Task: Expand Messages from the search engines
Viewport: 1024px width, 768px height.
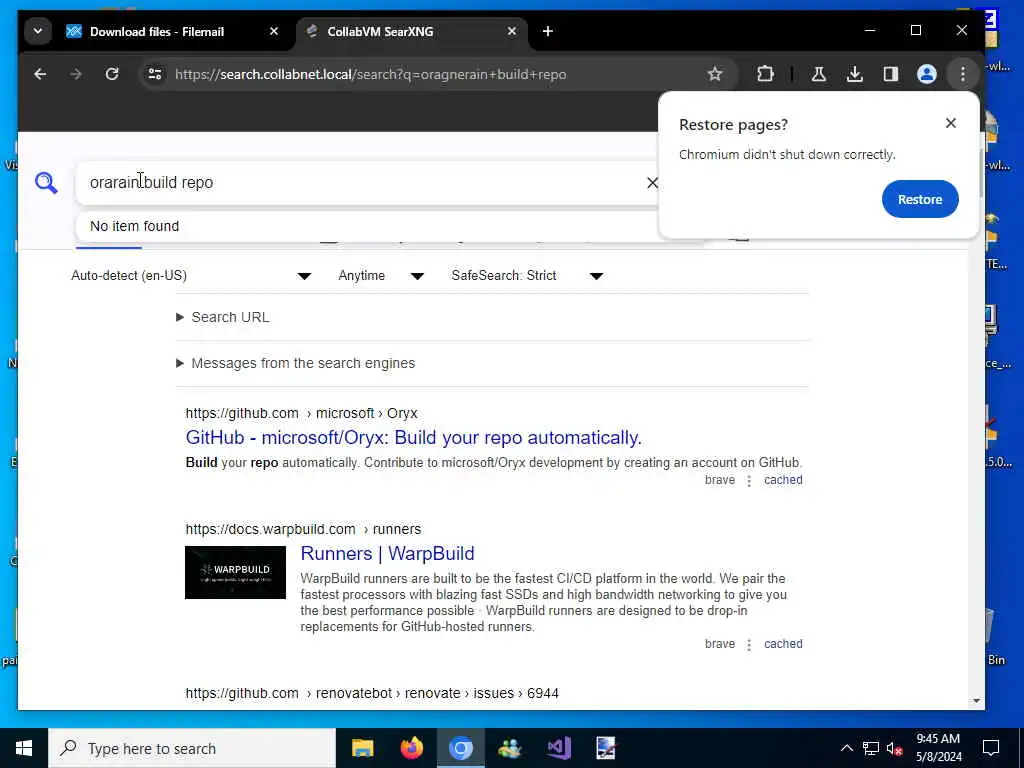Action: pos(295,363)
